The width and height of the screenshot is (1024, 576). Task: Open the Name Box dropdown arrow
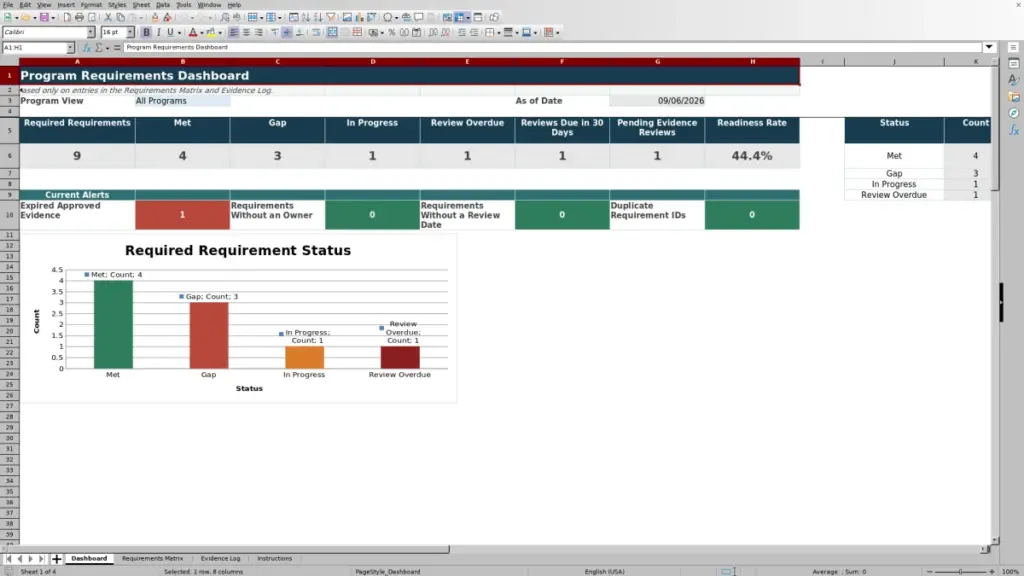(71, 47)
